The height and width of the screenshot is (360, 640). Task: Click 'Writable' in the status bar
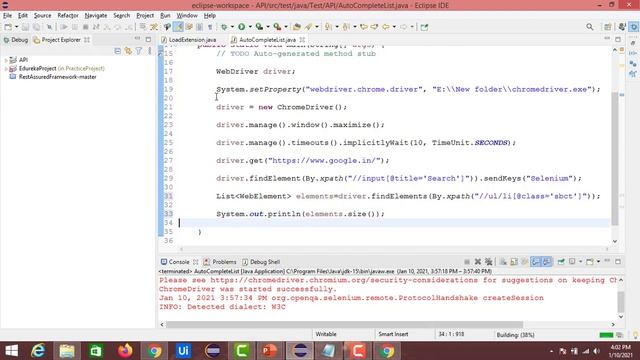[x=326, y=334]
